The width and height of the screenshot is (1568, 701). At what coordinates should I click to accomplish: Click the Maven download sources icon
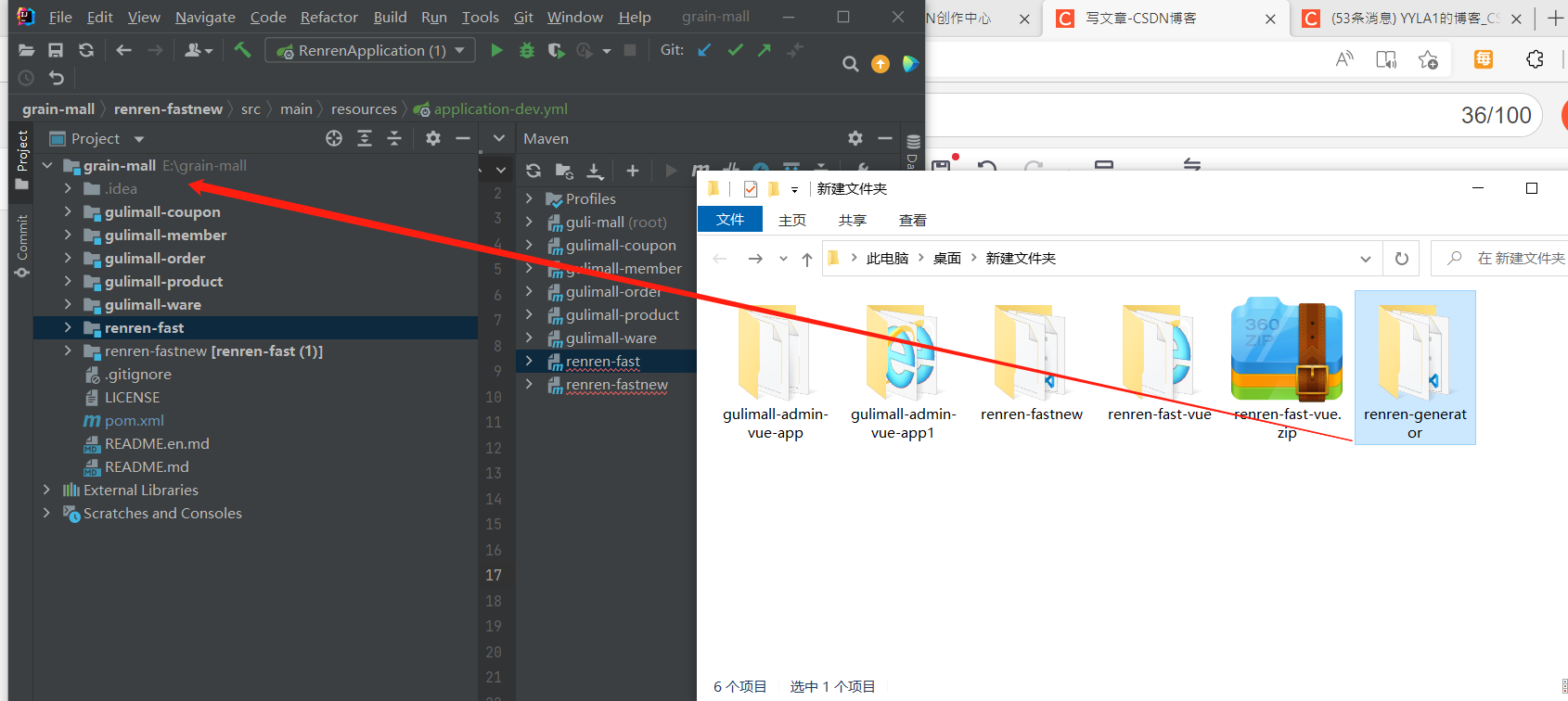point(595,171)
